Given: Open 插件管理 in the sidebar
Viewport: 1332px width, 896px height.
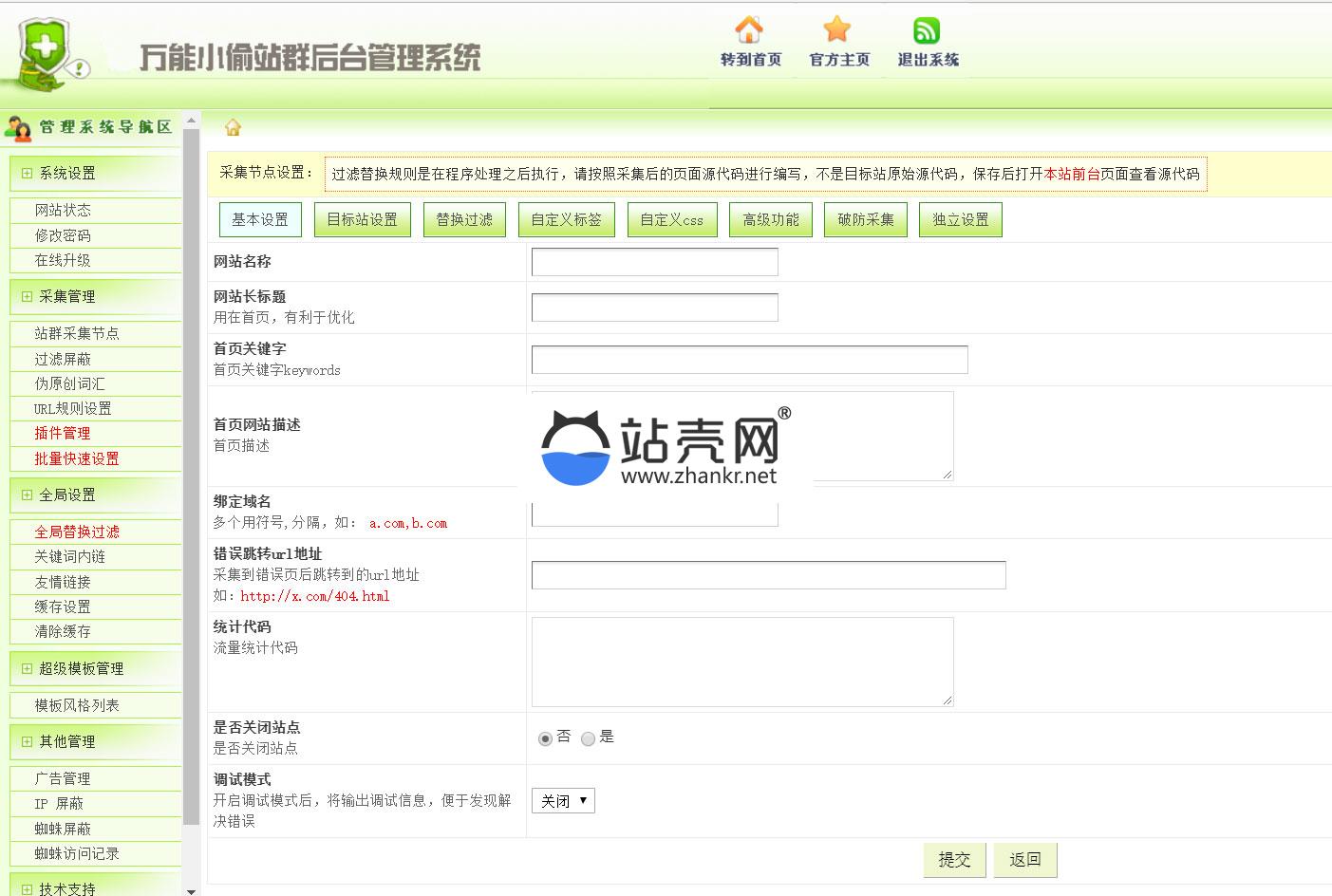Looking at the screenshot, I should click(63, 433).
